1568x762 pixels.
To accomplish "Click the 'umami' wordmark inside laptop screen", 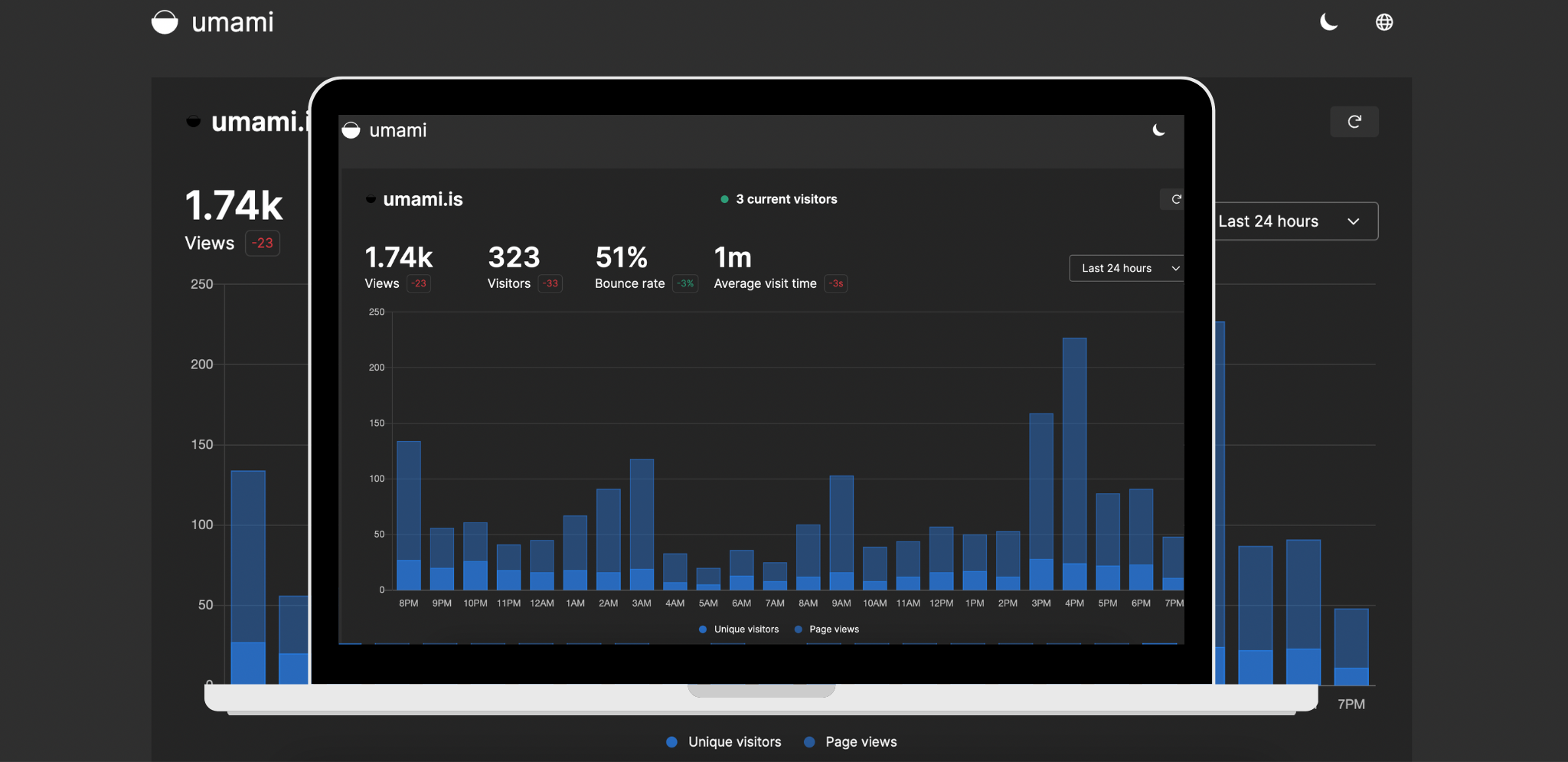I will click(398, 130).
